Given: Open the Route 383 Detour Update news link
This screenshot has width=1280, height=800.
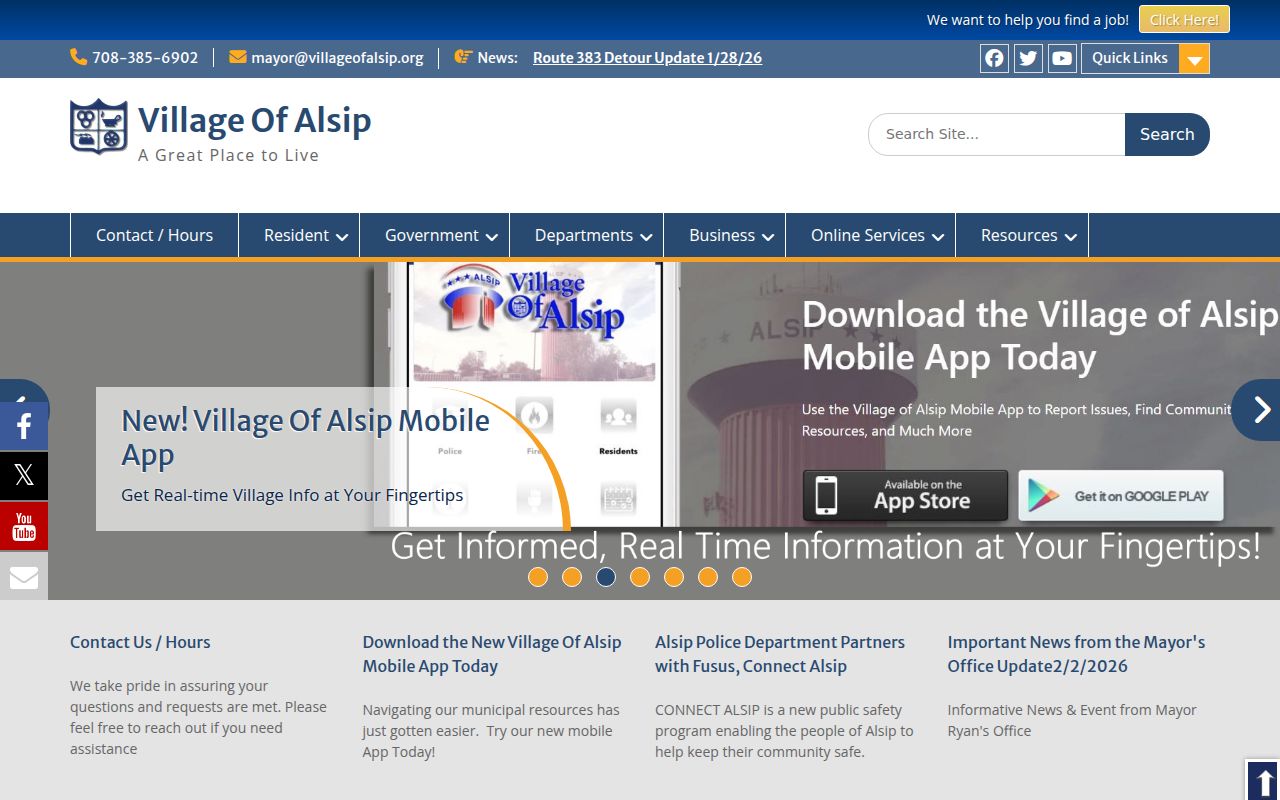Looking at the screenshot, I should 647,58.
